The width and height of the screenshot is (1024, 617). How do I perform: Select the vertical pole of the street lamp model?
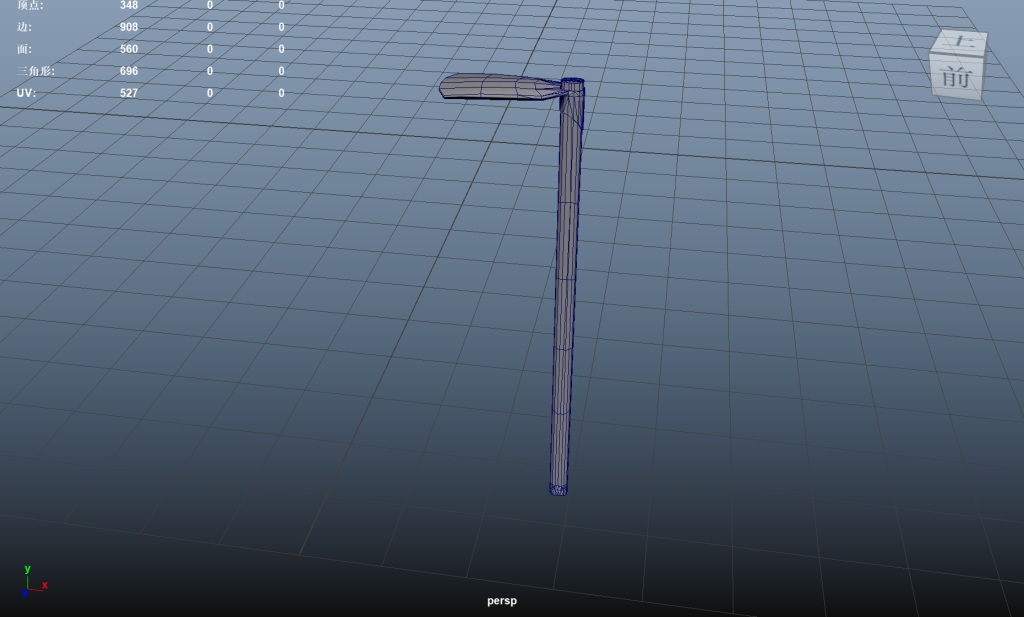pos(566,287)
